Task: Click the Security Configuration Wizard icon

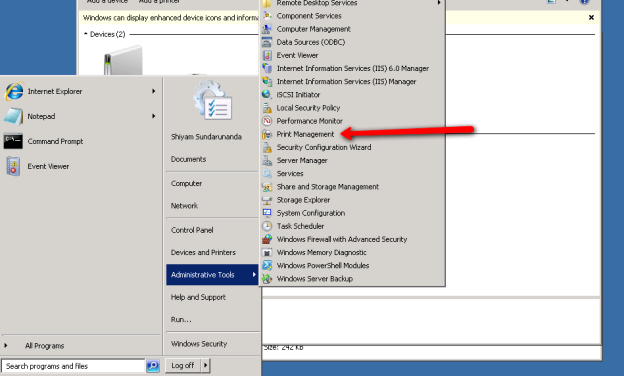Action: 267,147
